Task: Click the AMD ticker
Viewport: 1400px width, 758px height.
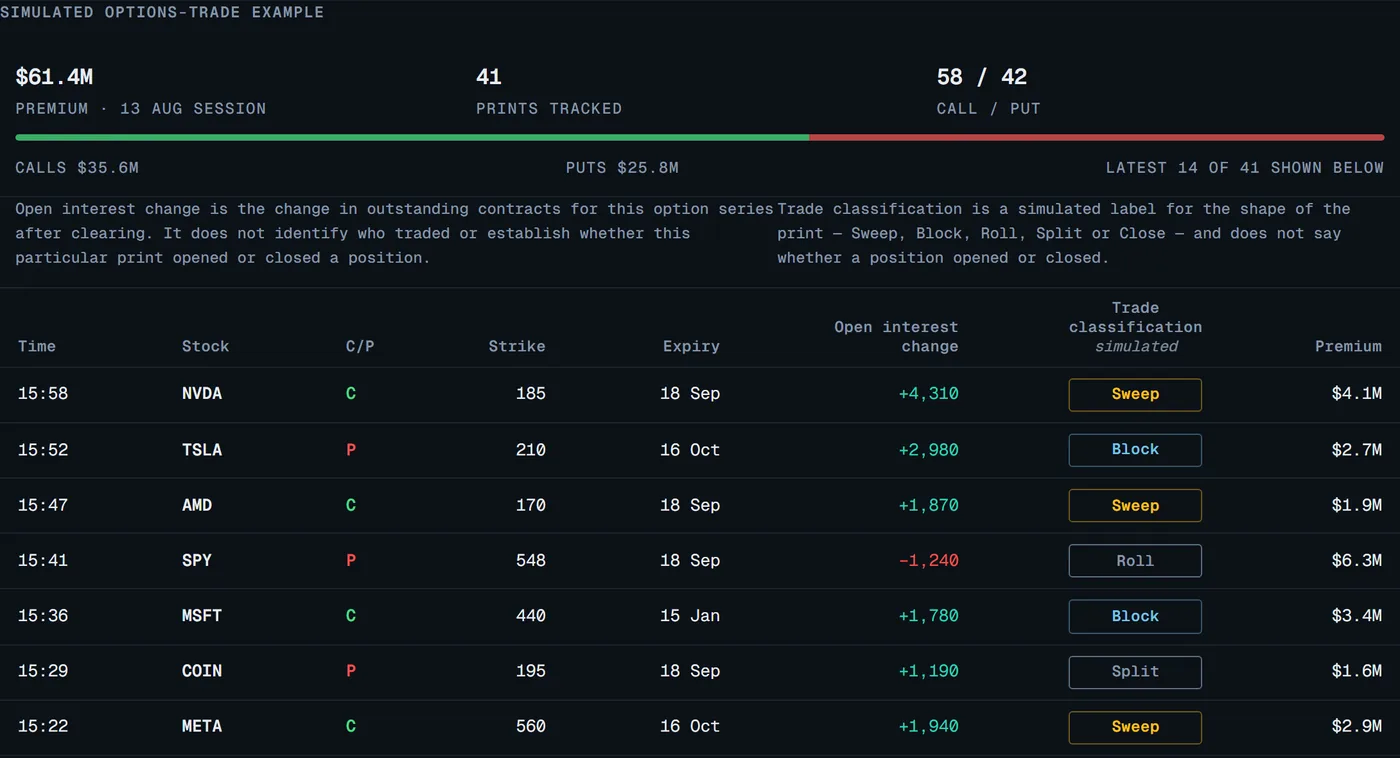Action: (x=197, y=505)
